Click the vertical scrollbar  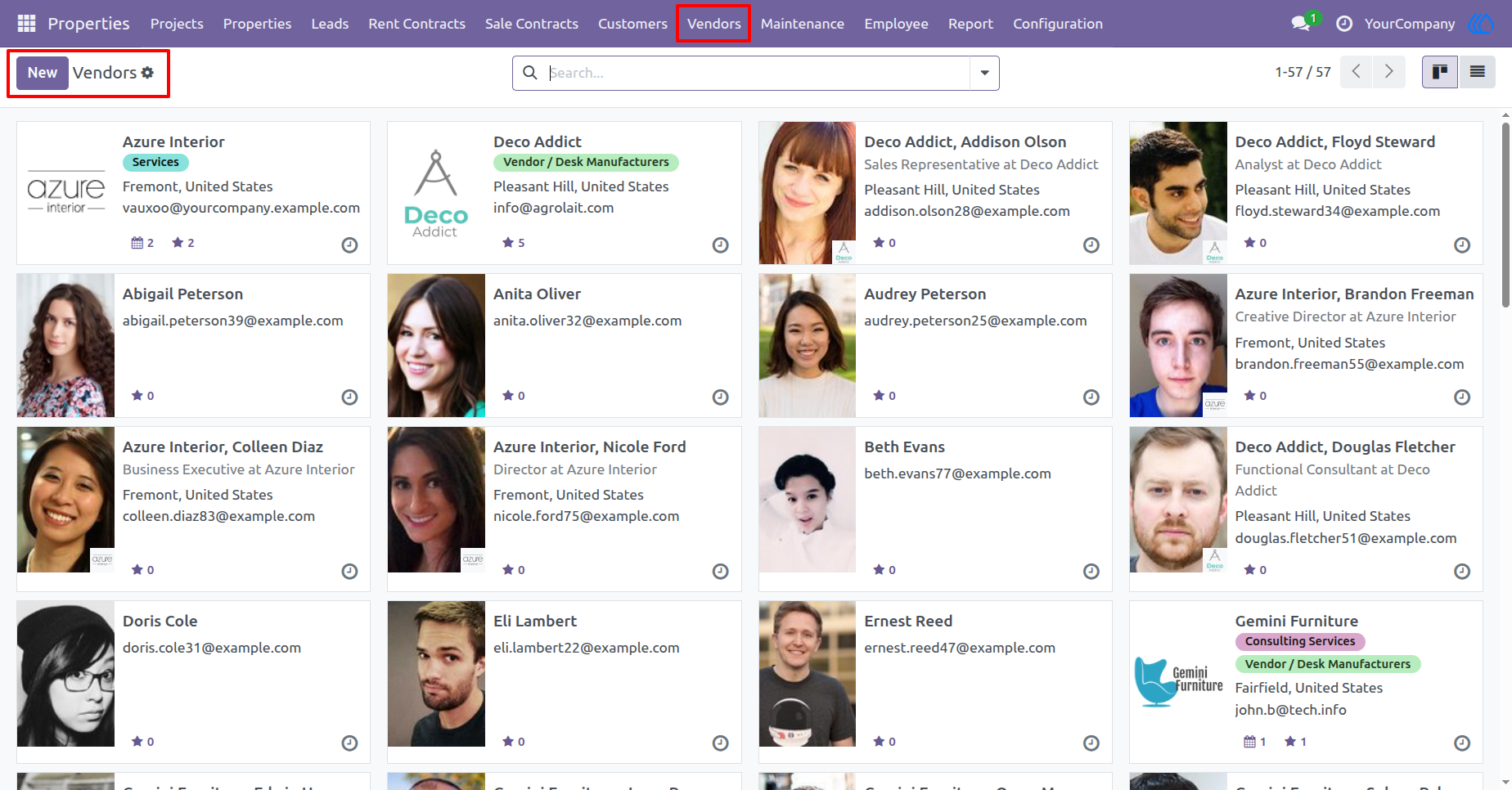pyautogui.click(x=1506, y=214)
